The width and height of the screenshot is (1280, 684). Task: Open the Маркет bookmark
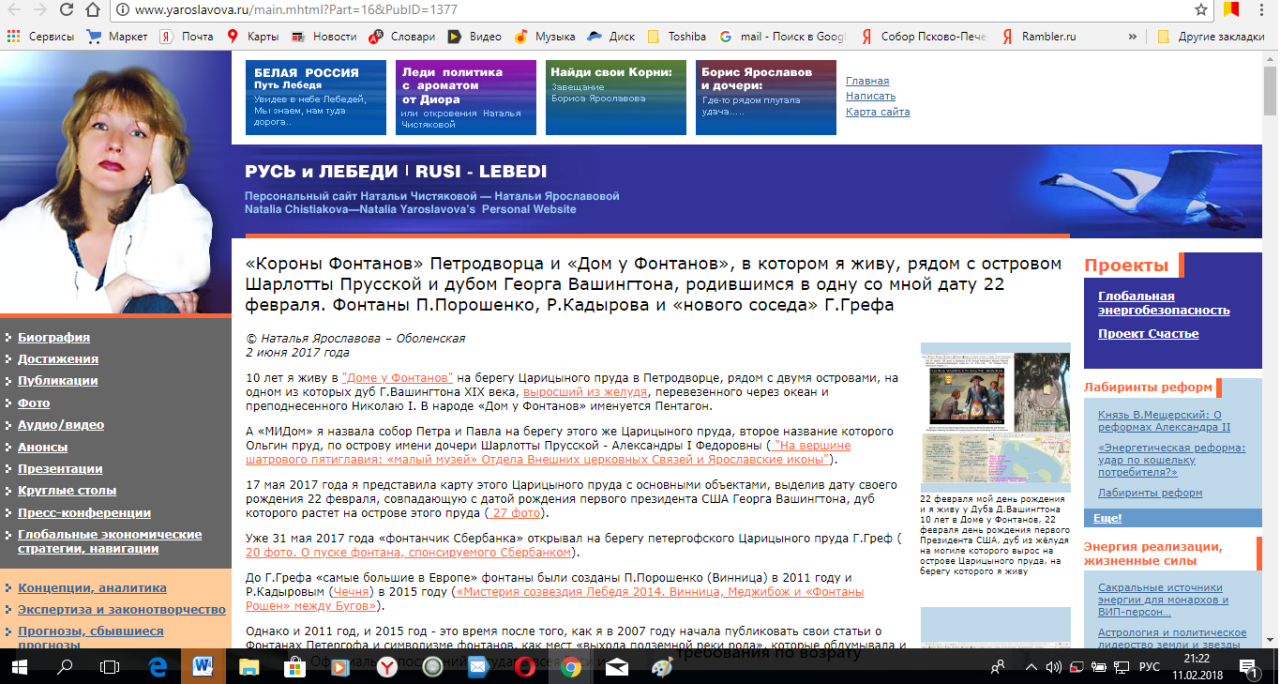(117, 37)
